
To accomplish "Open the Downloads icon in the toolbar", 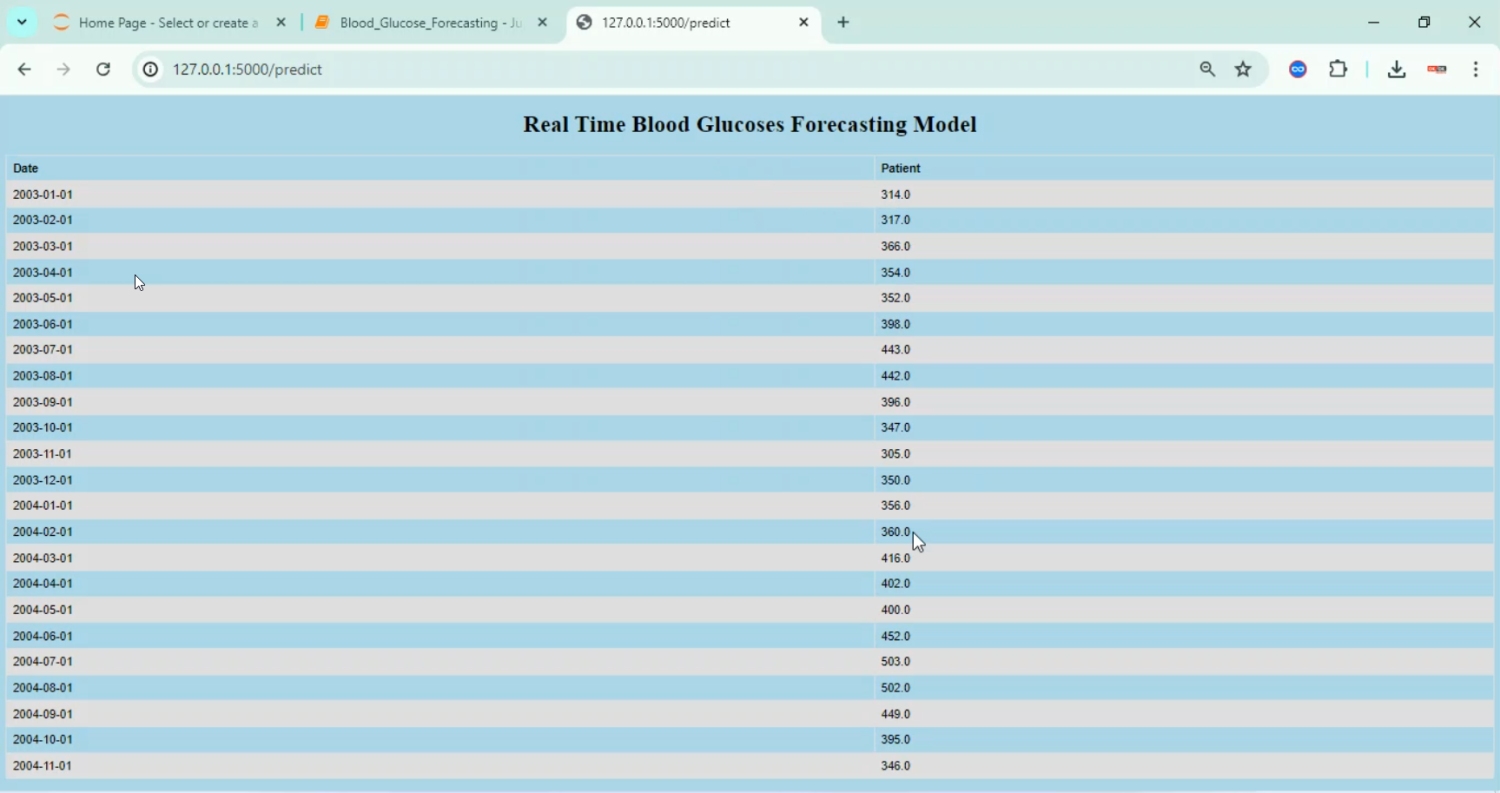I will [1396, 69].
